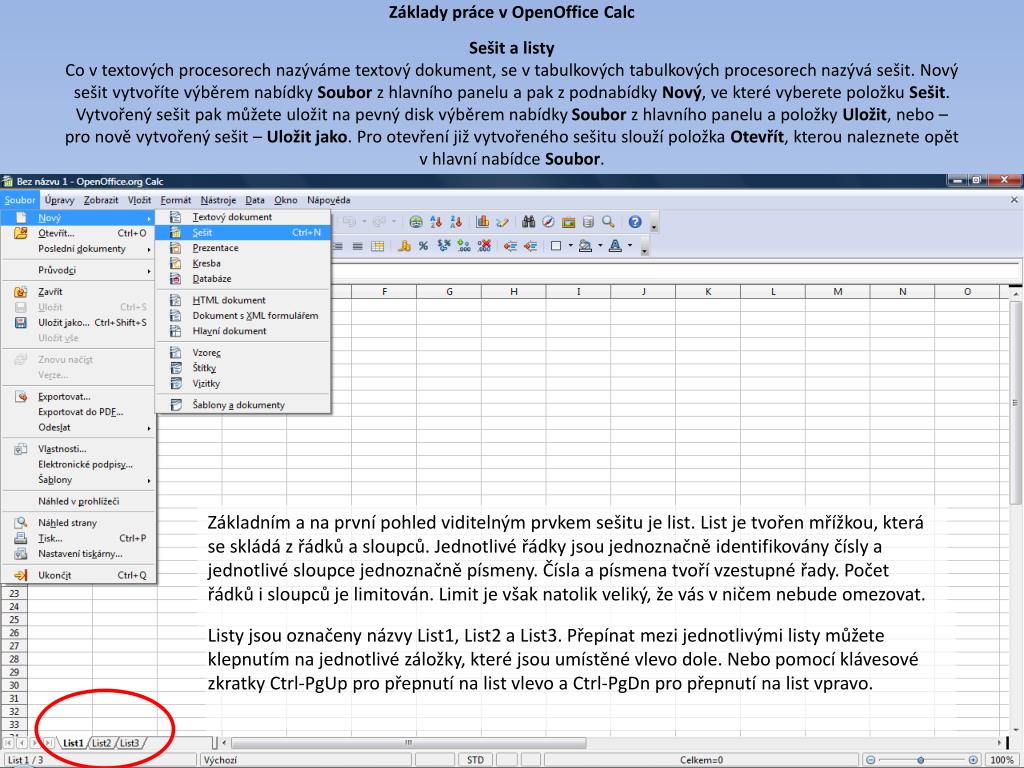The height and width of the screenshot is (768, 1024).
Task: Open the Borders dropdown arrow
Action: 570,246
